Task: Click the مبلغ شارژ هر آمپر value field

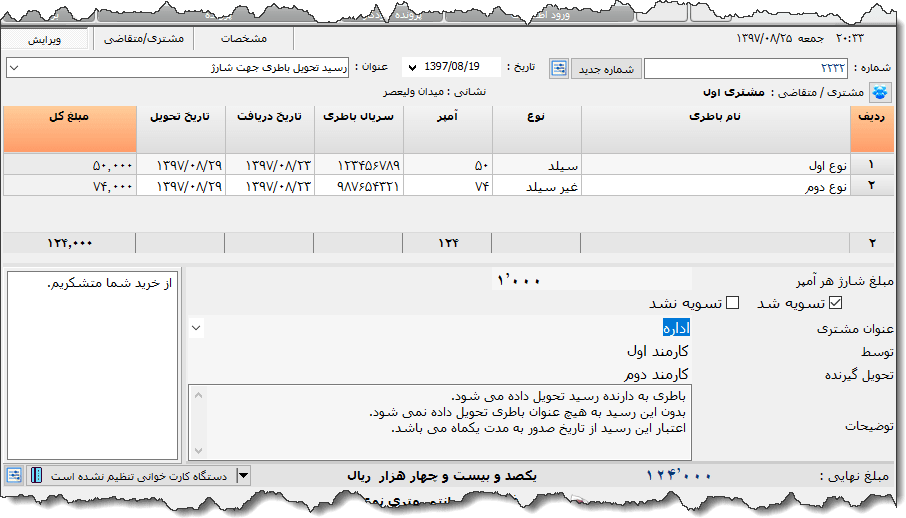Action: (x=592, y=280)
